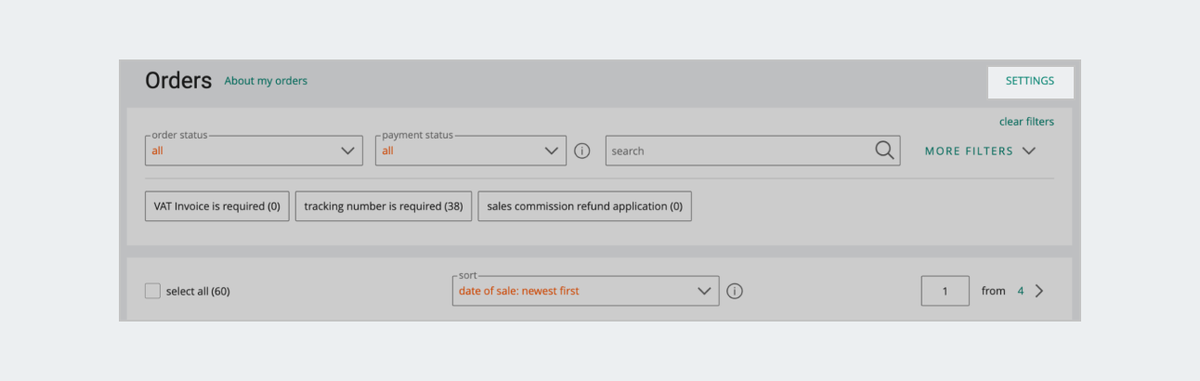Filter by sales commission refund application (0)
This screenshot has width=1200, height=381.
(585, 206)
